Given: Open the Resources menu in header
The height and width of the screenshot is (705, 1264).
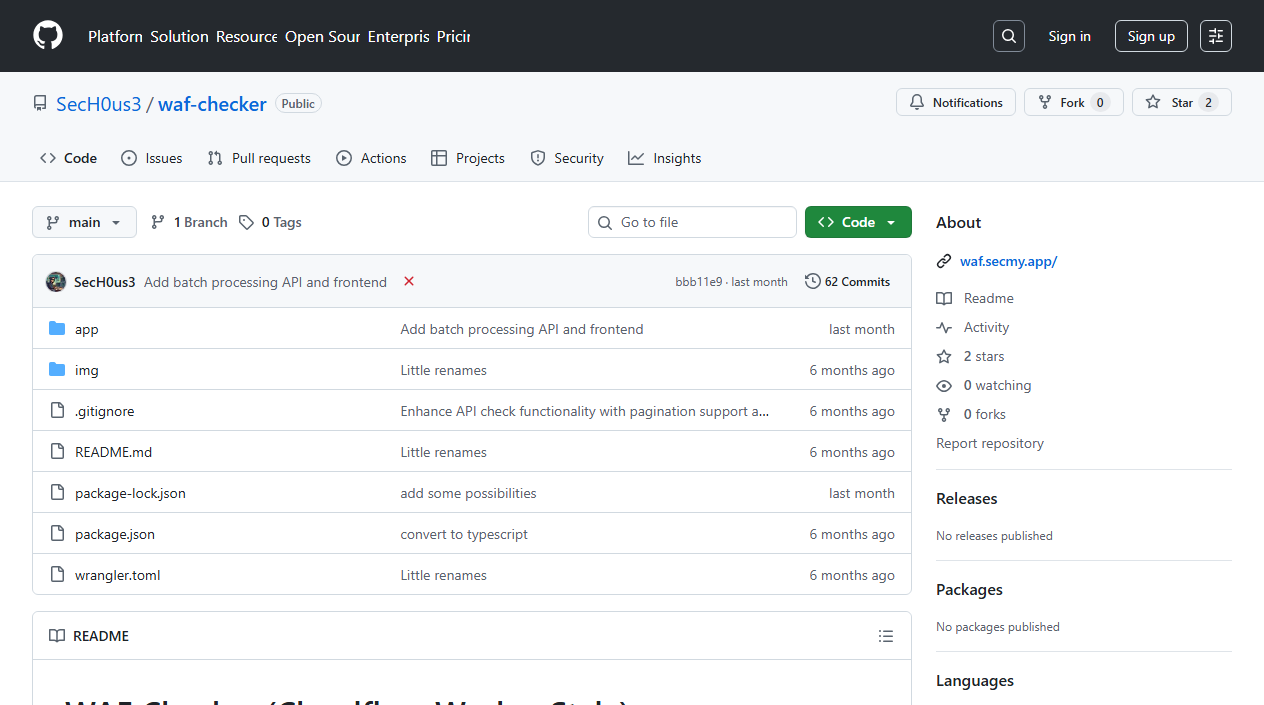Looking at the screenshot, I should 247,36.
